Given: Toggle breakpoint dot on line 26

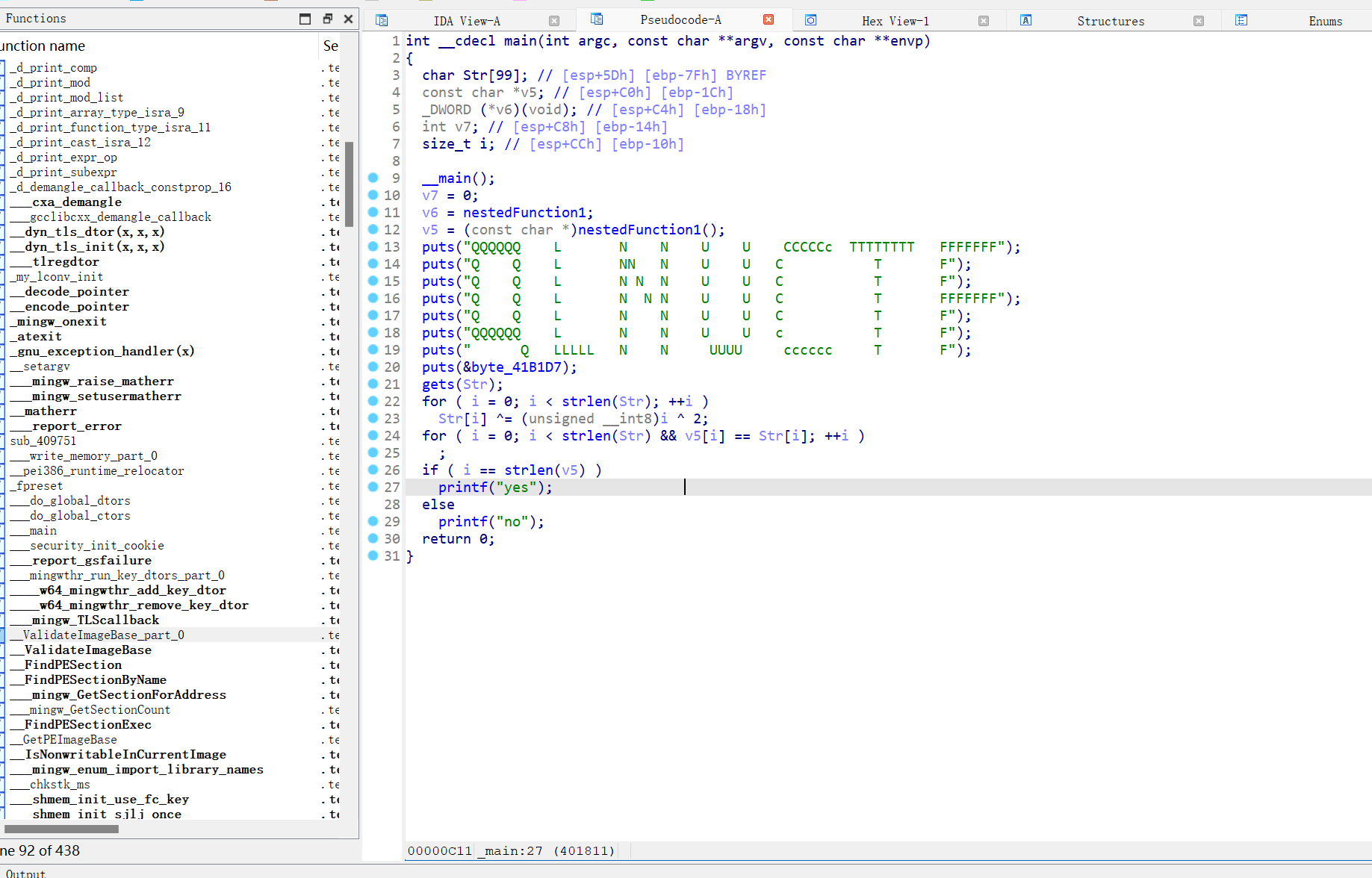Looking at the screenshot, I should click(373, 470).
